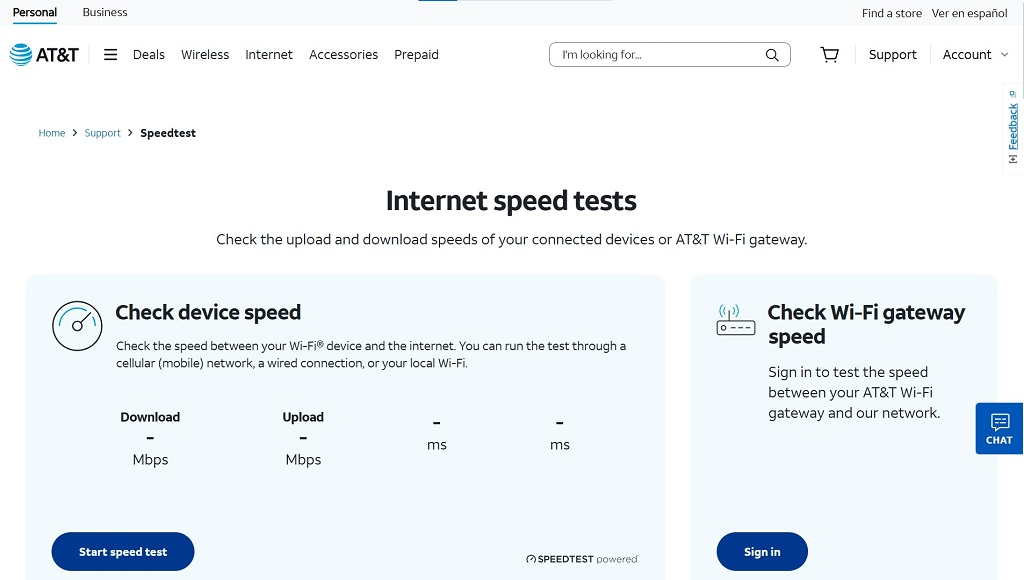Go to Home breadcrumb link

52,133
